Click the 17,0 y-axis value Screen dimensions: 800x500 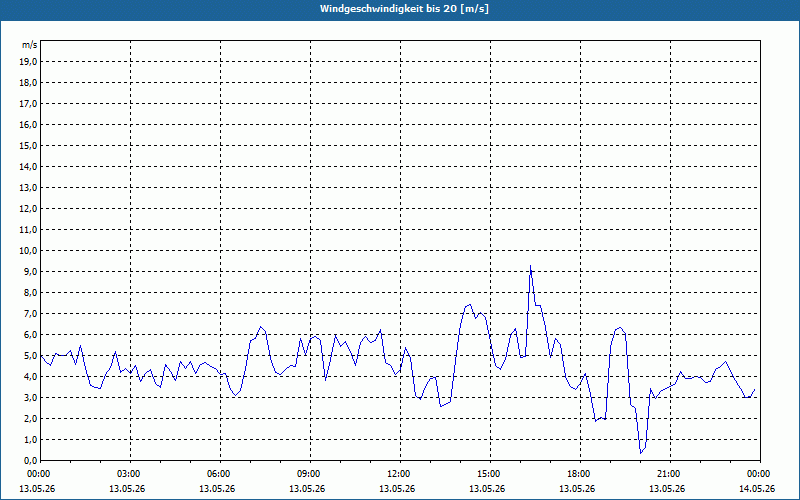(28, 104)
